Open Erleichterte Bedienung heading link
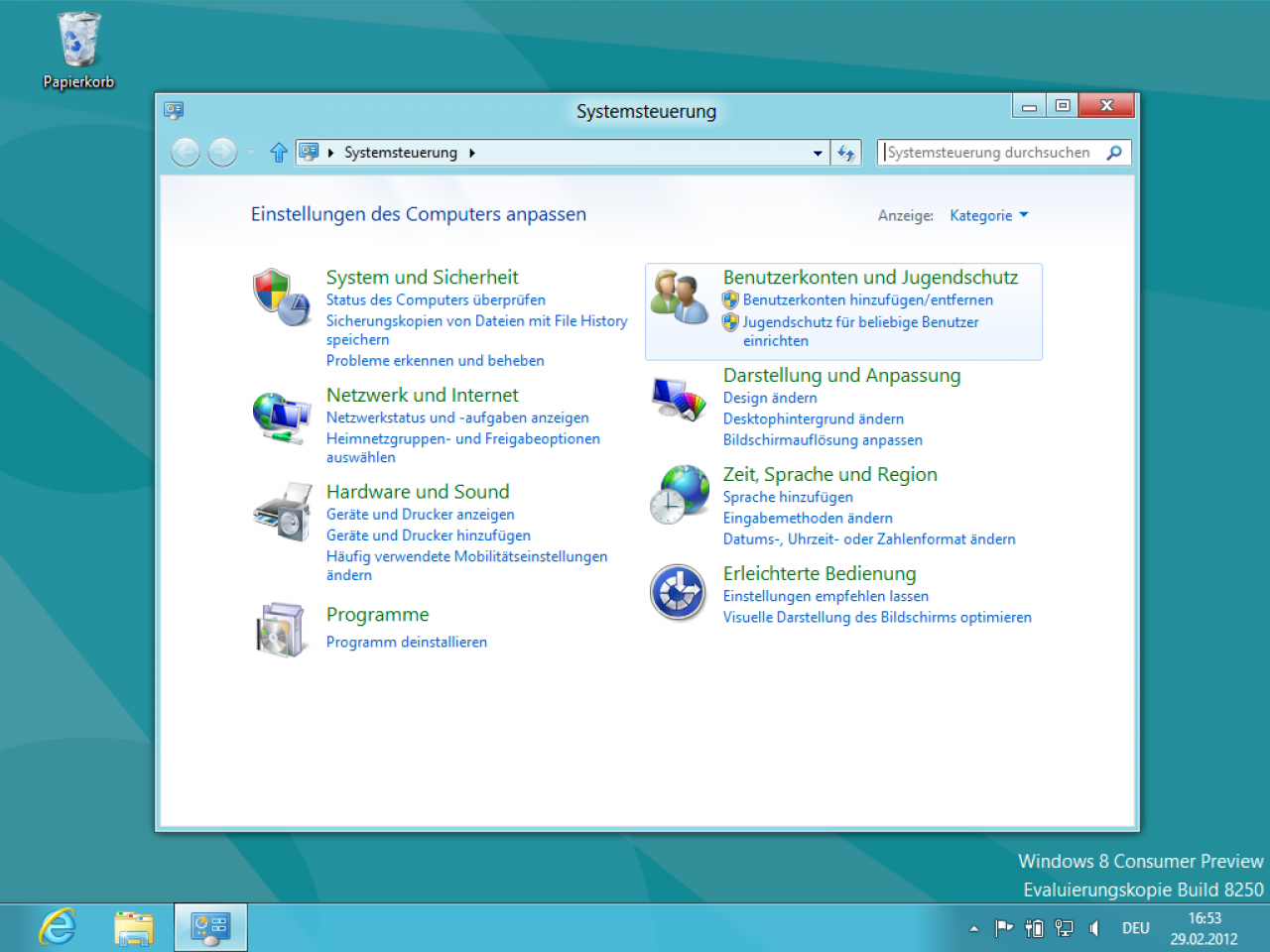 [x=819, y=574]
